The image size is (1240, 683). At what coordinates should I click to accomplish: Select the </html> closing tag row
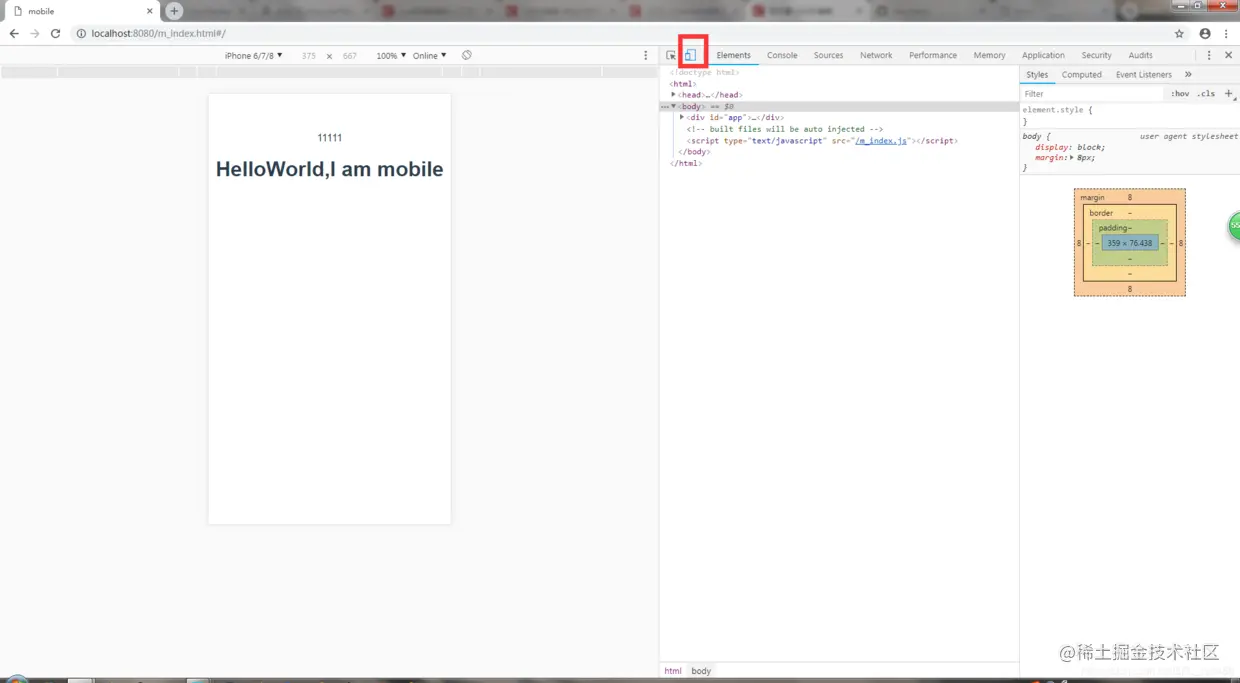686,163
